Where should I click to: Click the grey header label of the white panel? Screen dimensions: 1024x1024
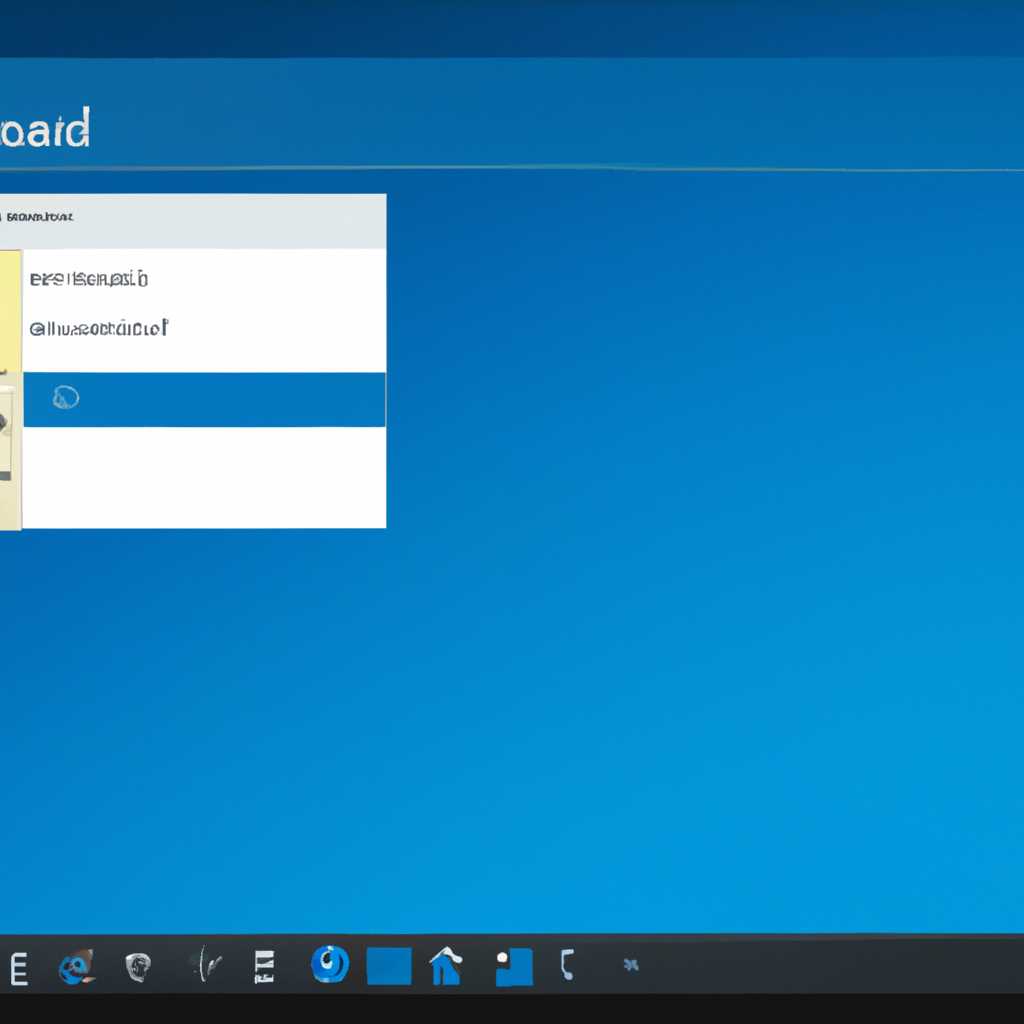click(x=39, y=217)
